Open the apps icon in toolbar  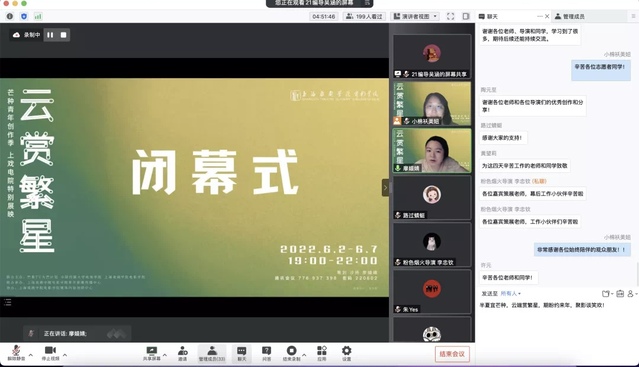[x=322, y=353]
